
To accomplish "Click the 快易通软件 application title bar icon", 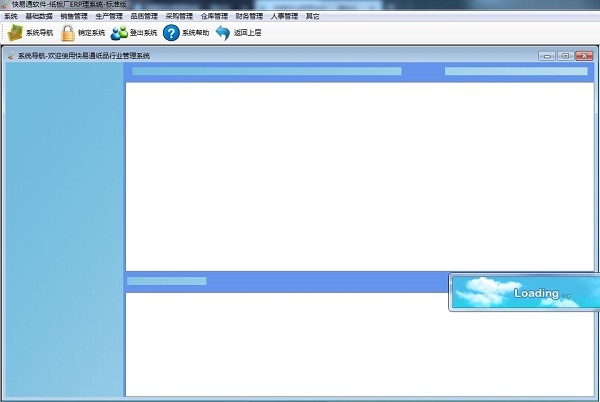I will click(x=5, y=5).
